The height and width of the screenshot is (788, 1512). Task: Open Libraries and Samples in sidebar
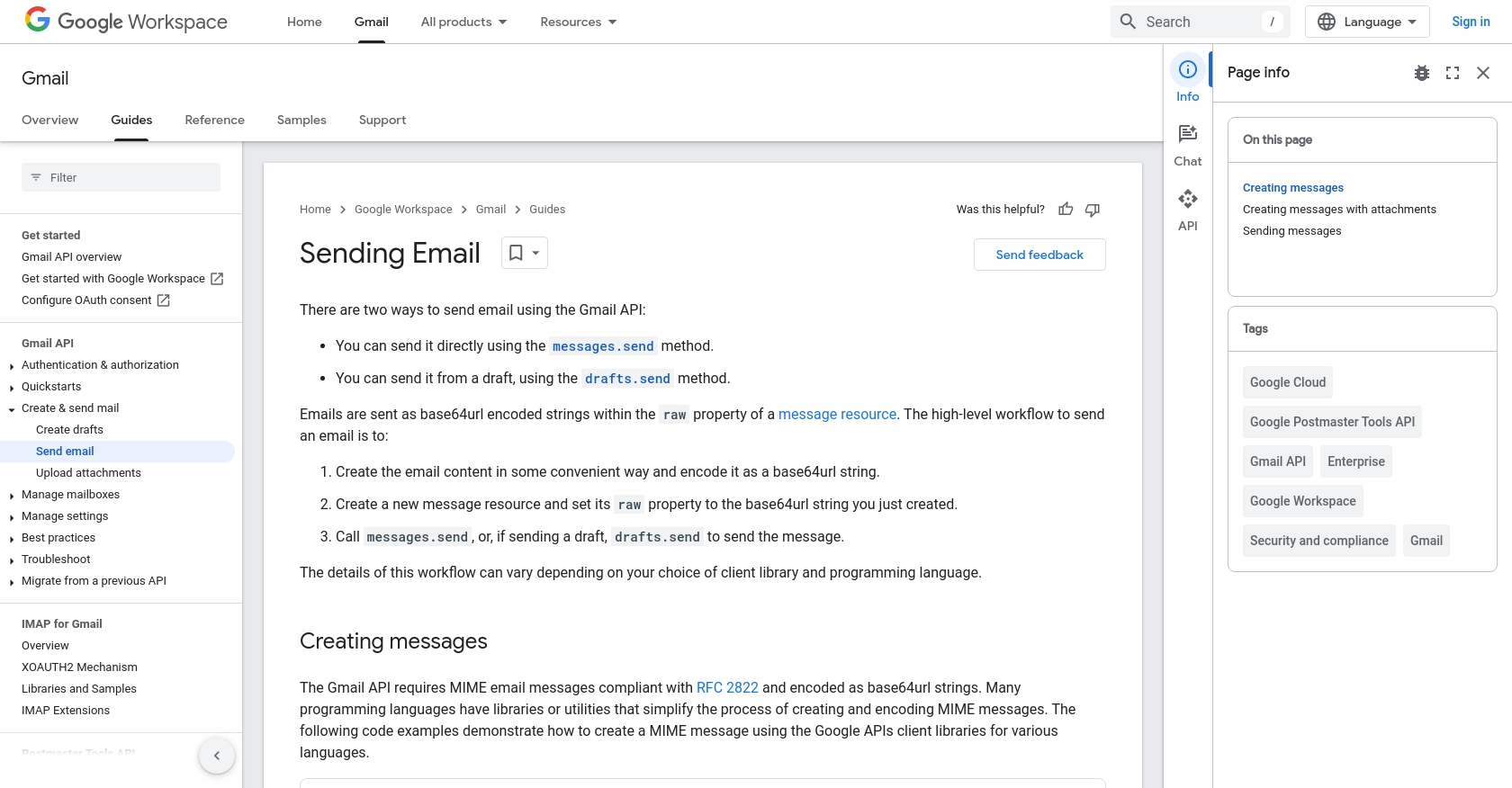point(79,689)
